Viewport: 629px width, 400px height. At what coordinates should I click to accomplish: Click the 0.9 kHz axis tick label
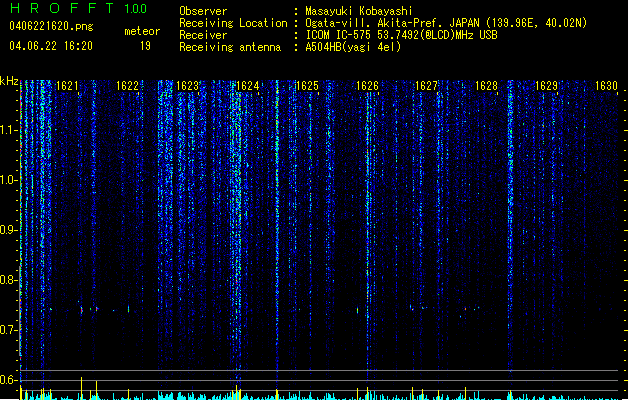click(x=8, y=230)
